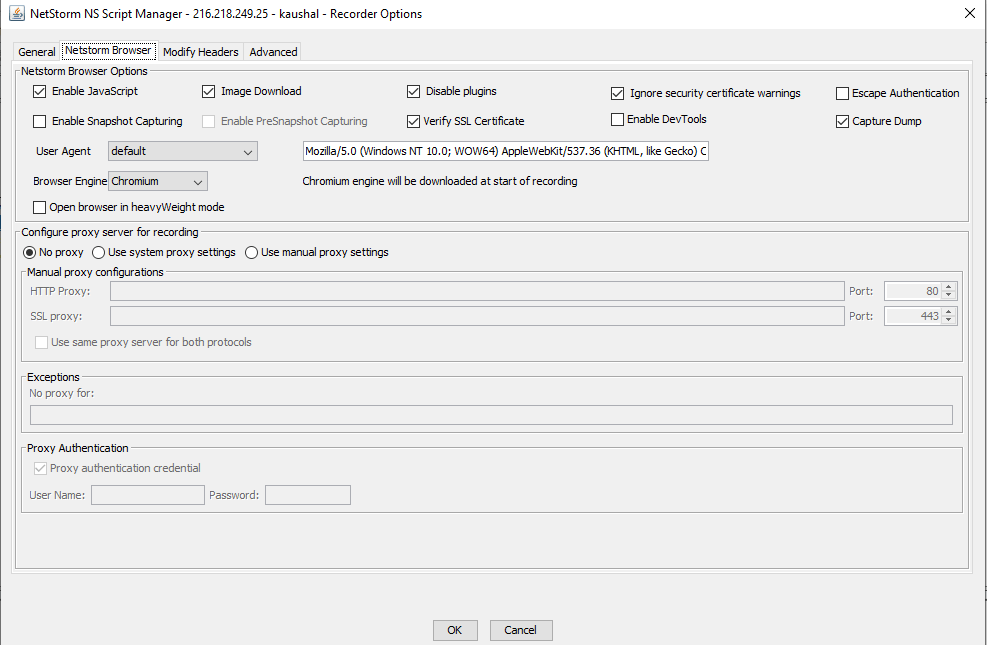Toggle Disable plugins checkbox
The width and height of the screenshot is (987, 645).
[414, 91]
